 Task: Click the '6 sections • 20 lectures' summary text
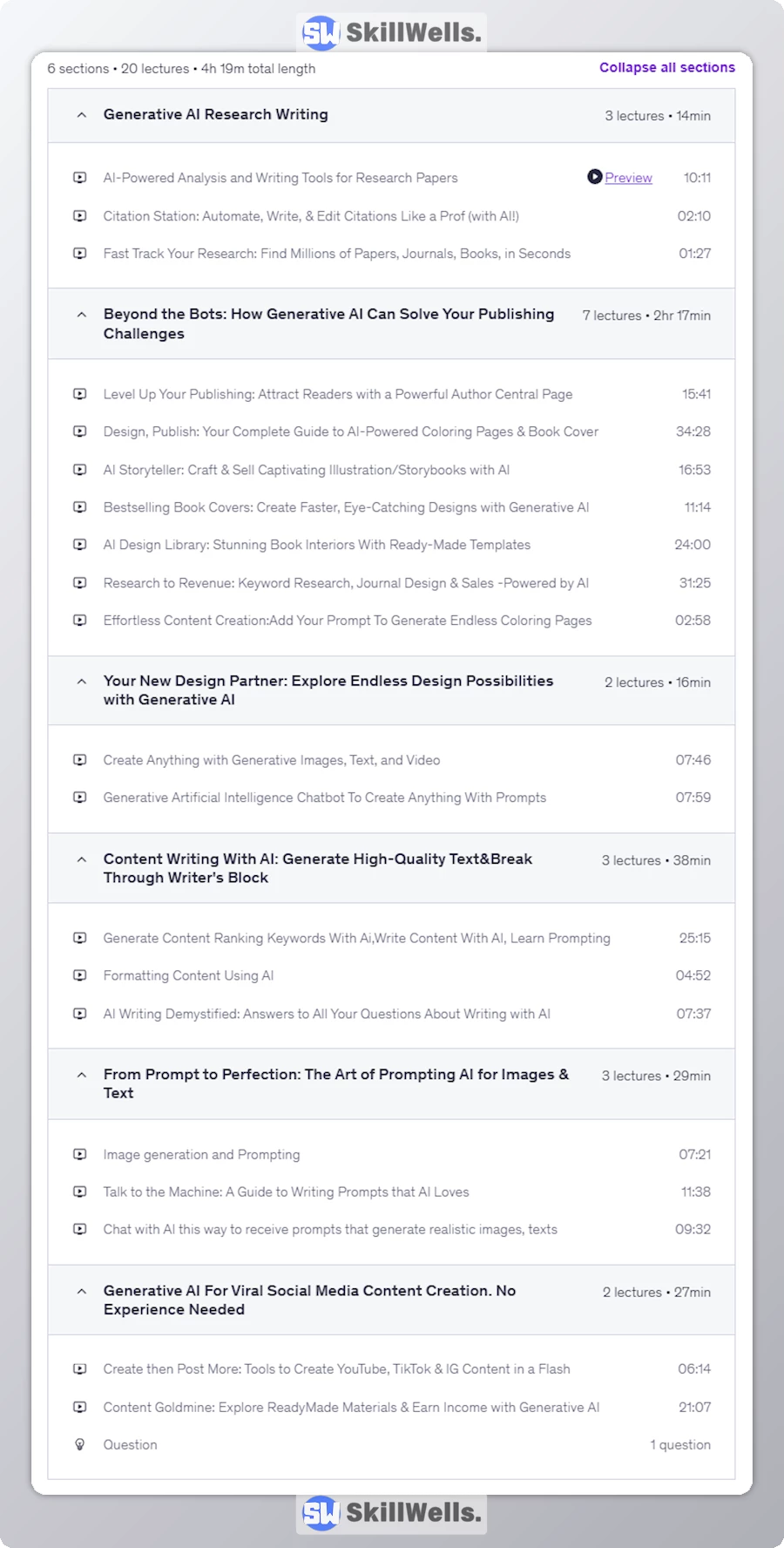(x=181, y=68)
